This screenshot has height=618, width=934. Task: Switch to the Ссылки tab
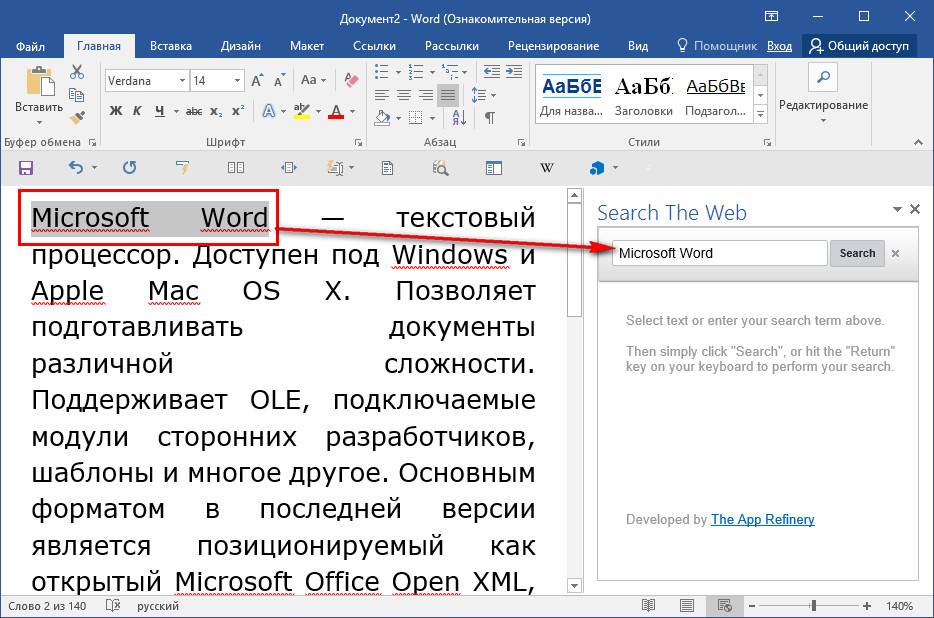point(374,46)
